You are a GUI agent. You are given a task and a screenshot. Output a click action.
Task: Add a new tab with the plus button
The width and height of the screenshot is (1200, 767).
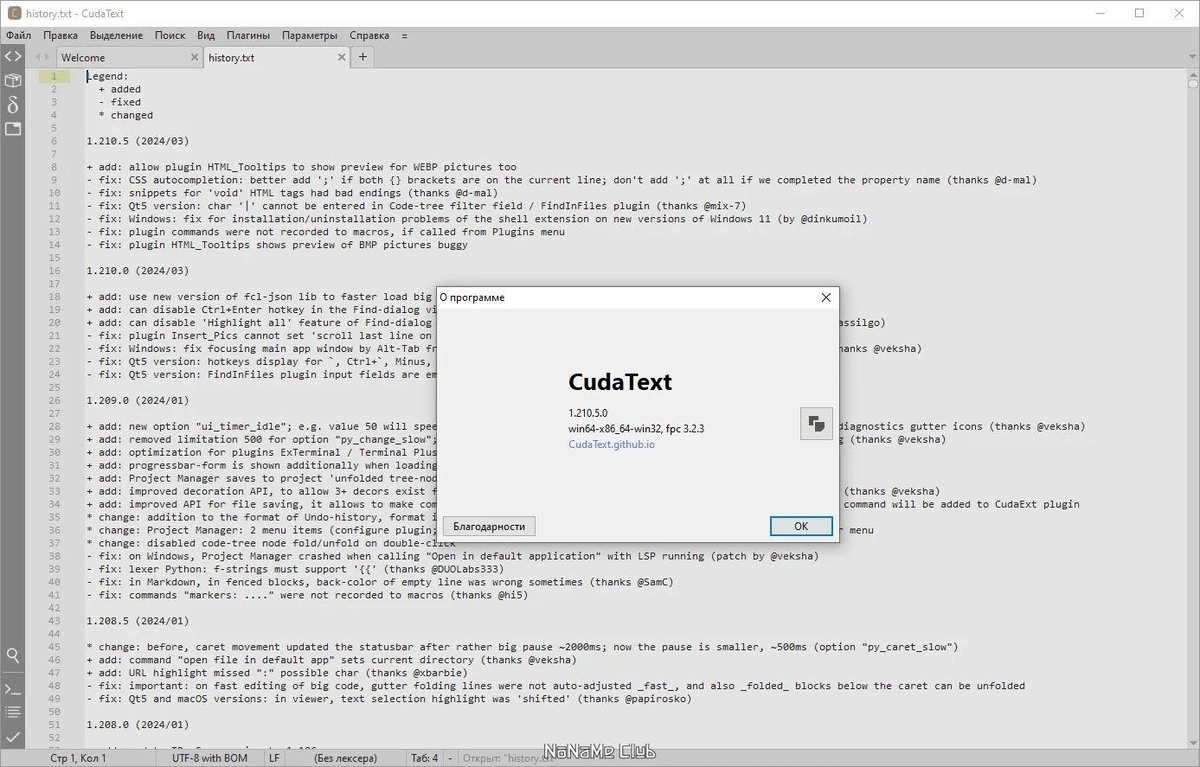363,57
